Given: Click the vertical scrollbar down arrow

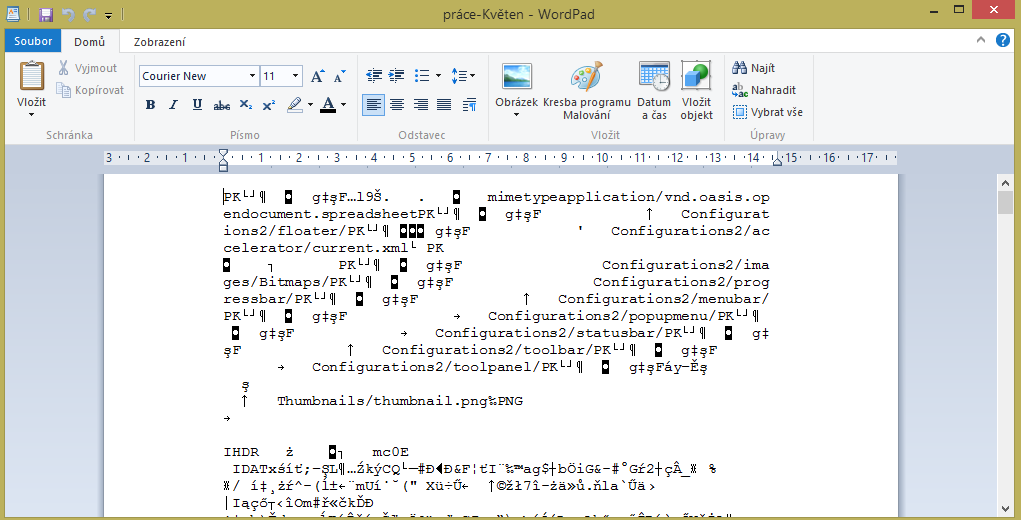Looking at the screenshot, I should coord(1005,511).
